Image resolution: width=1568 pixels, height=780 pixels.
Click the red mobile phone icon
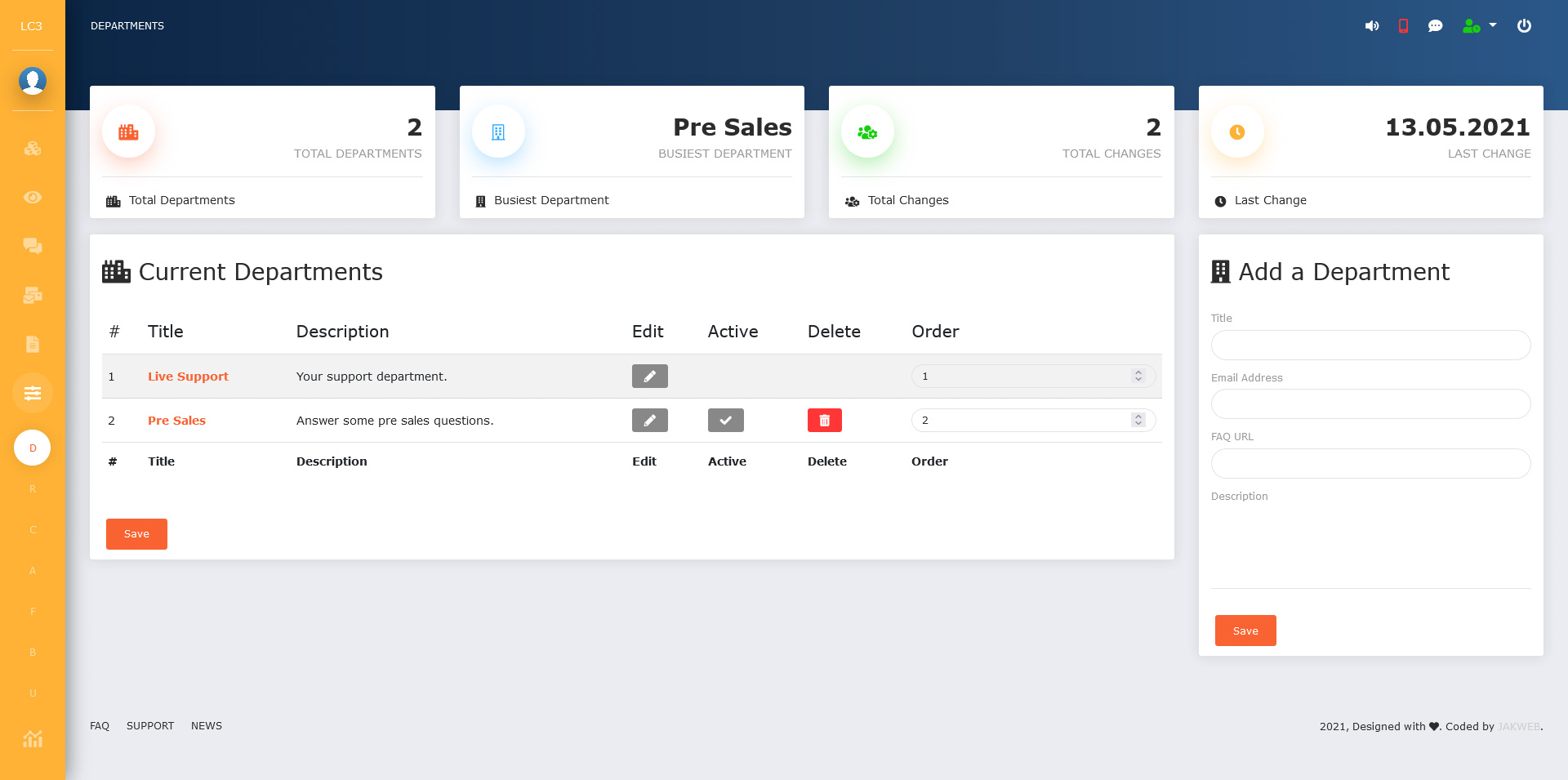click(x=1403, y=26)
